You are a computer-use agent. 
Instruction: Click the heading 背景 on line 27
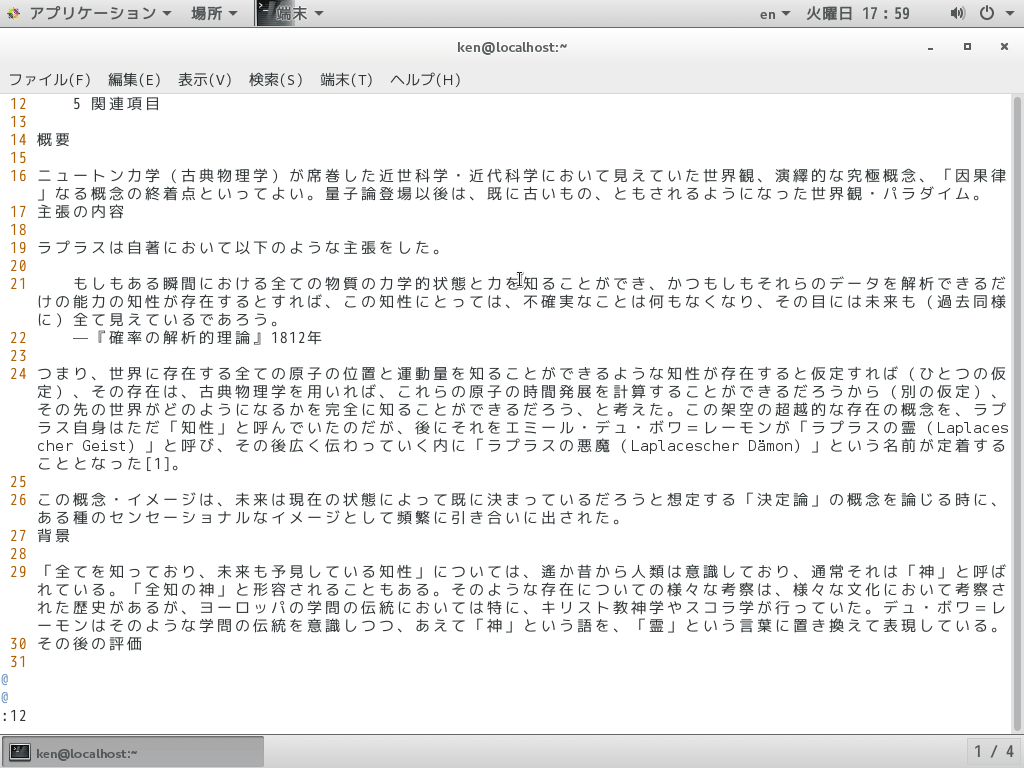tap(54, 536)
